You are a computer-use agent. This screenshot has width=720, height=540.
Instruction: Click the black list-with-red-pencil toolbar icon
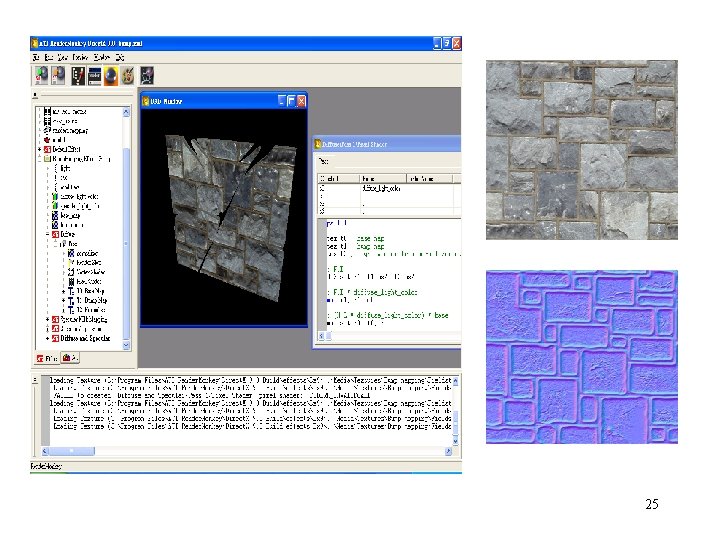click(x=78, y=75)
